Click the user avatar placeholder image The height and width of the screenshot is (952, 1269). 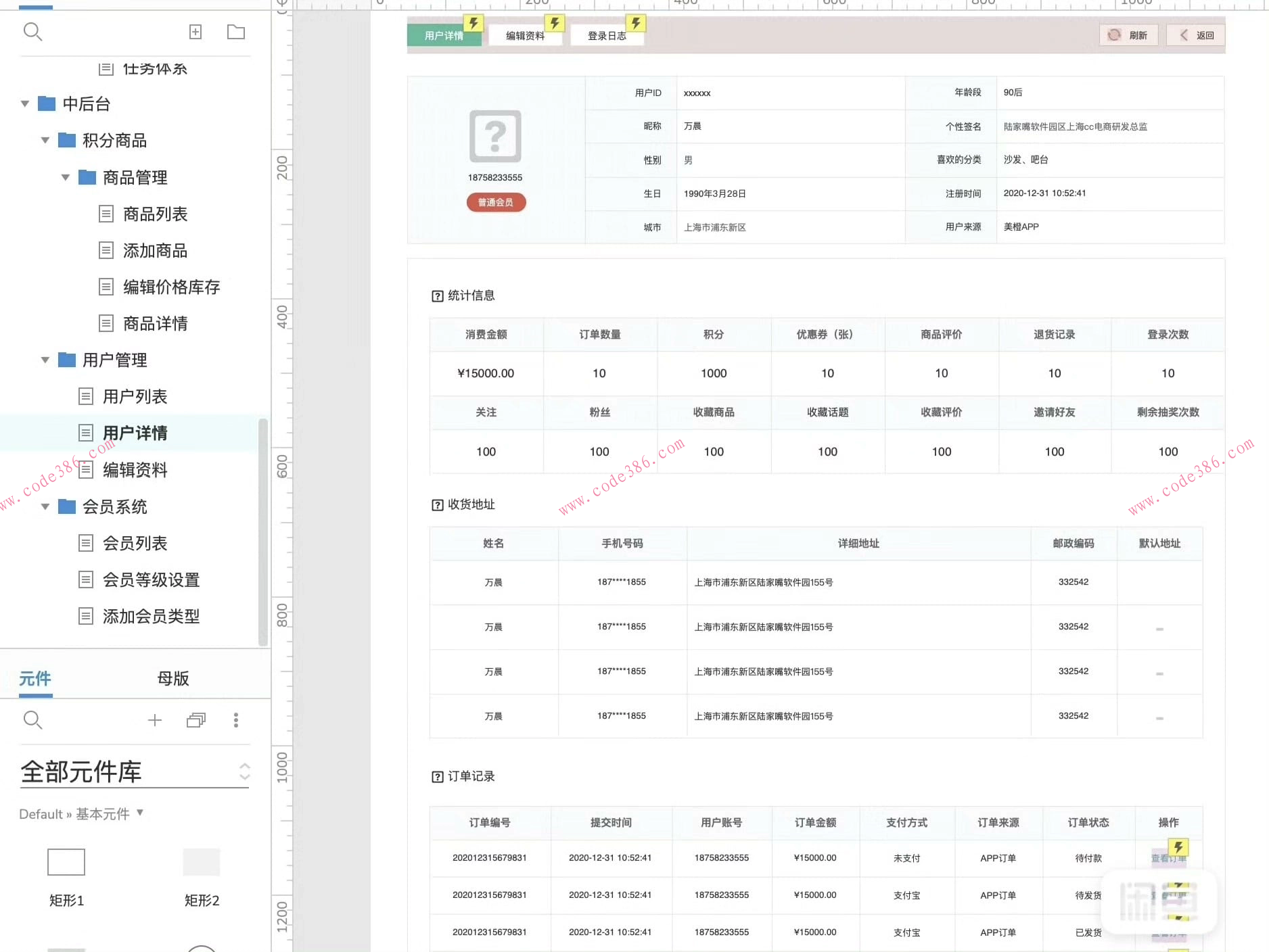(x=495, y=136)
